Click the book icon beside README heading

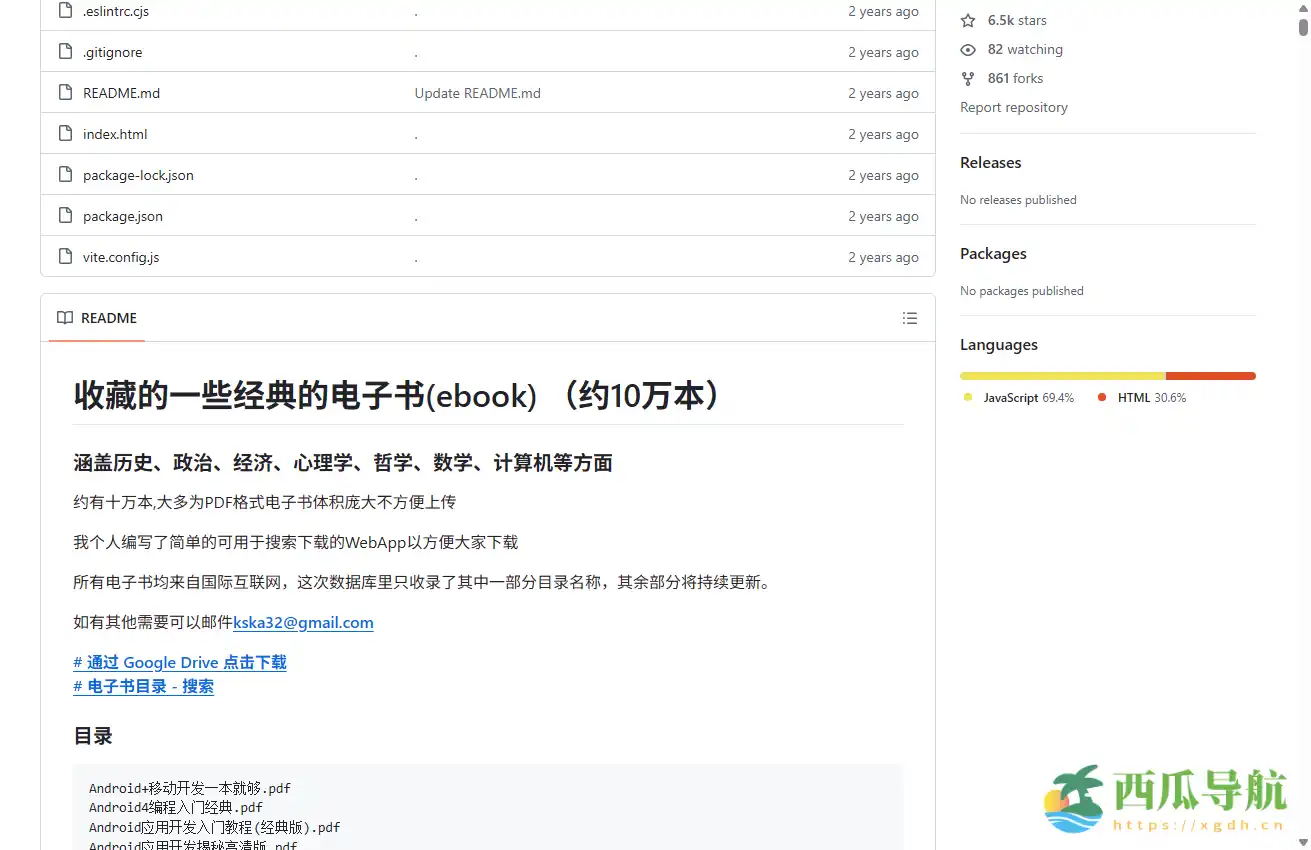point(64,318)
